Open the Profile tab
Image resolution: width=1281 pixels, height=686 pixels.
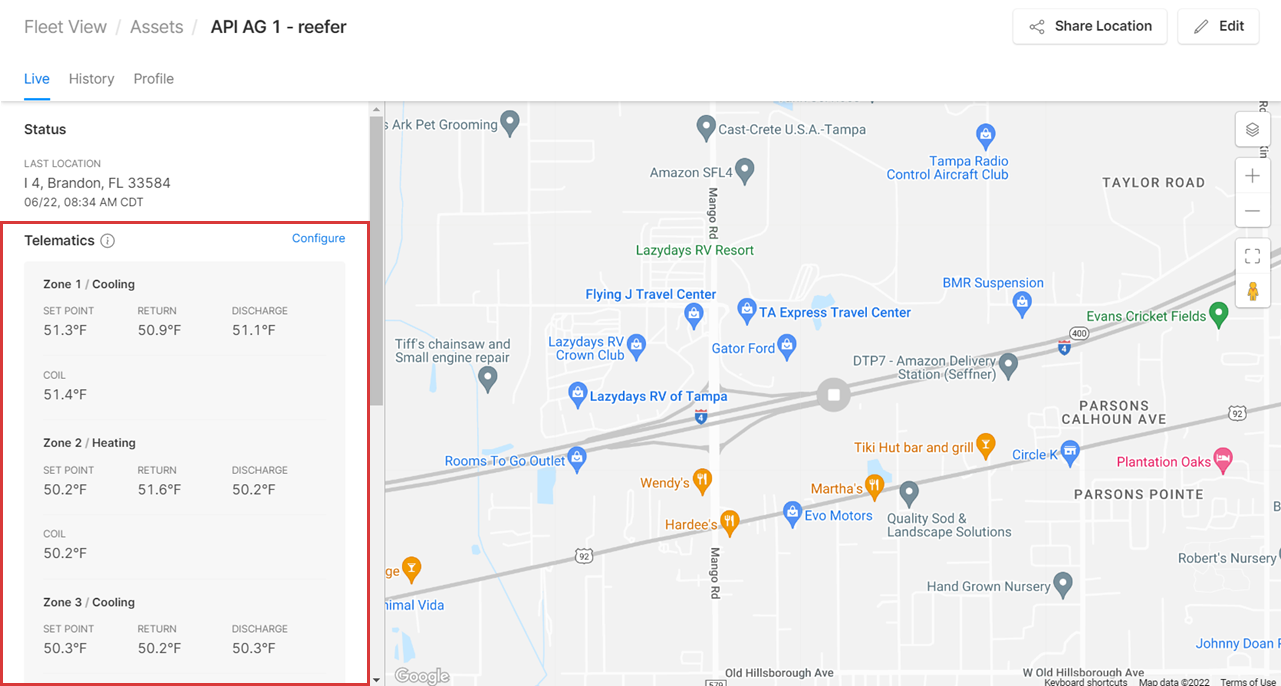coord(154,79)
